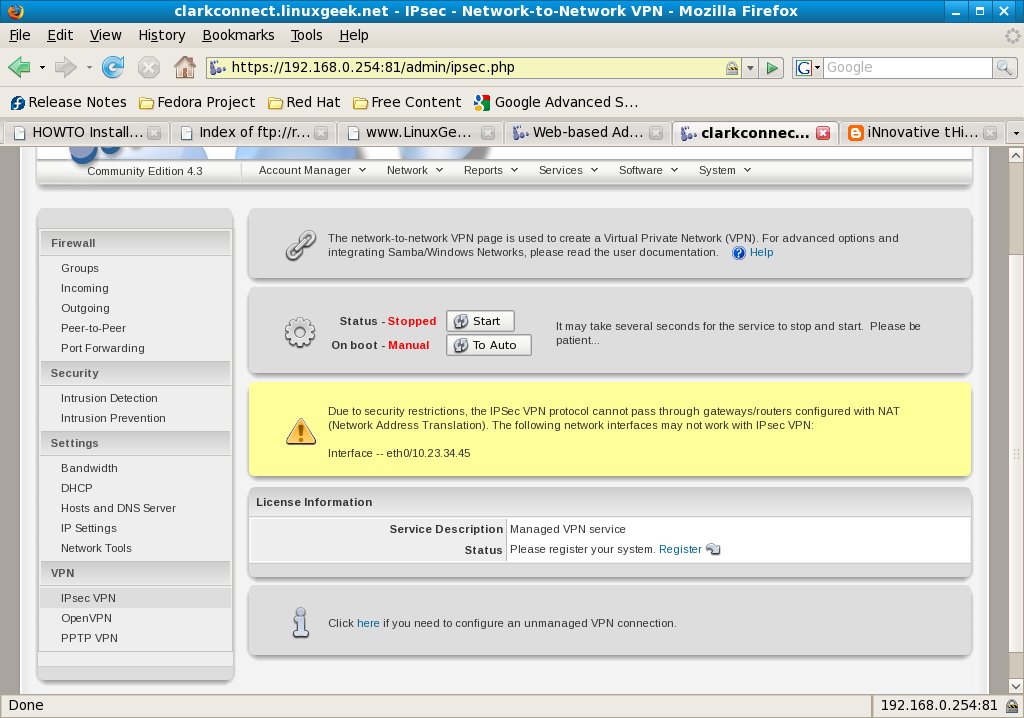Viewport: 1024px width, 718px height.
Task: Open the File menu
Action: click(x=20, y=35)
